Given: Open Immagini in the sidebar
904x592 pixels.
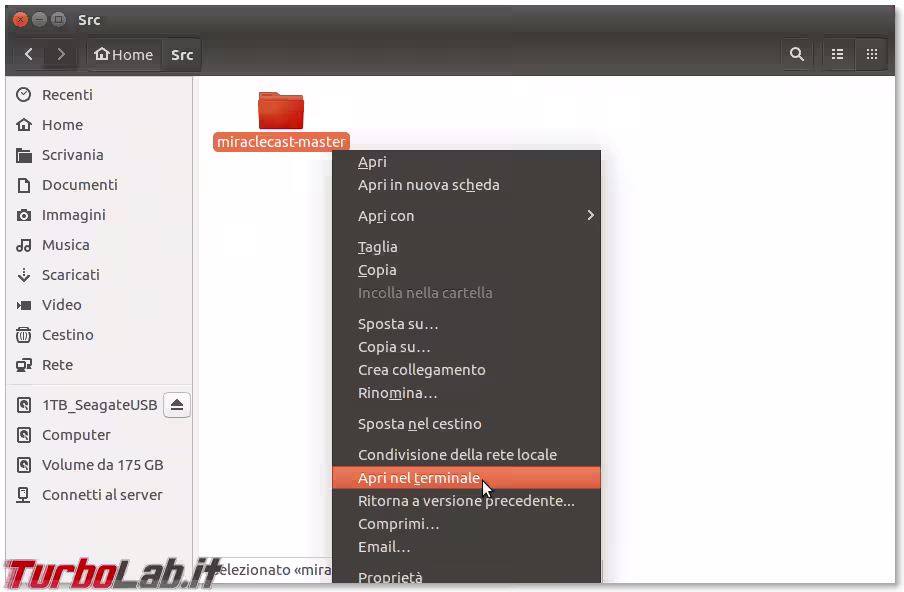Looking at the screenshot, I should point(99,214).
